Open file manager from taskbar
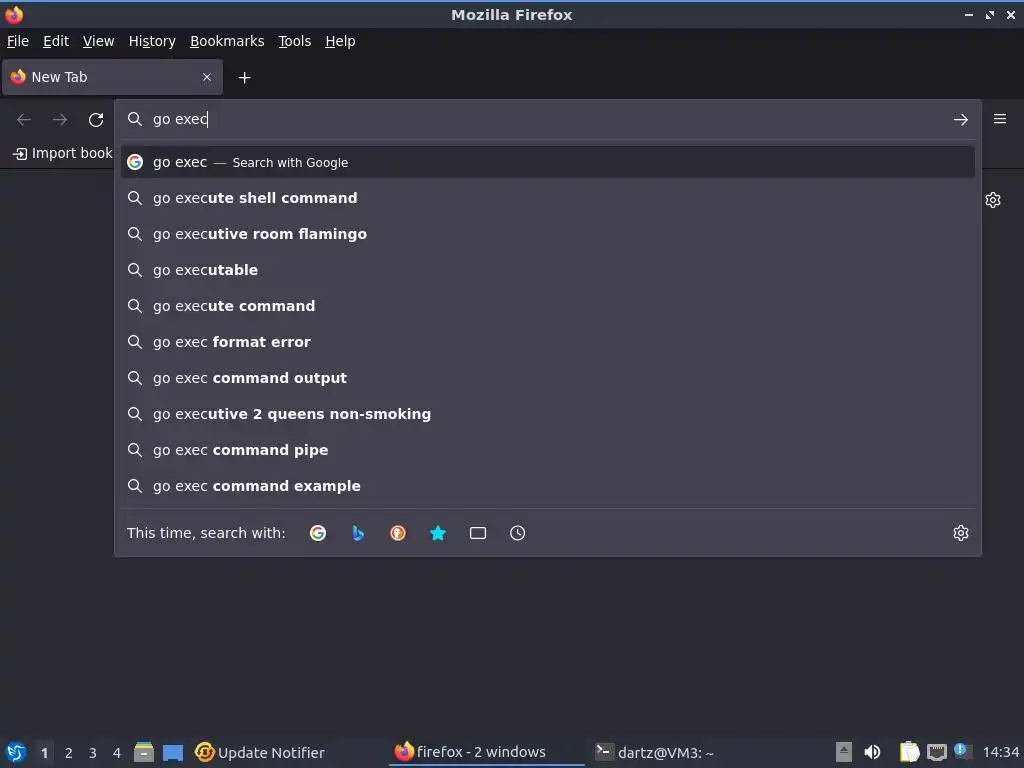 coord(144,752)
